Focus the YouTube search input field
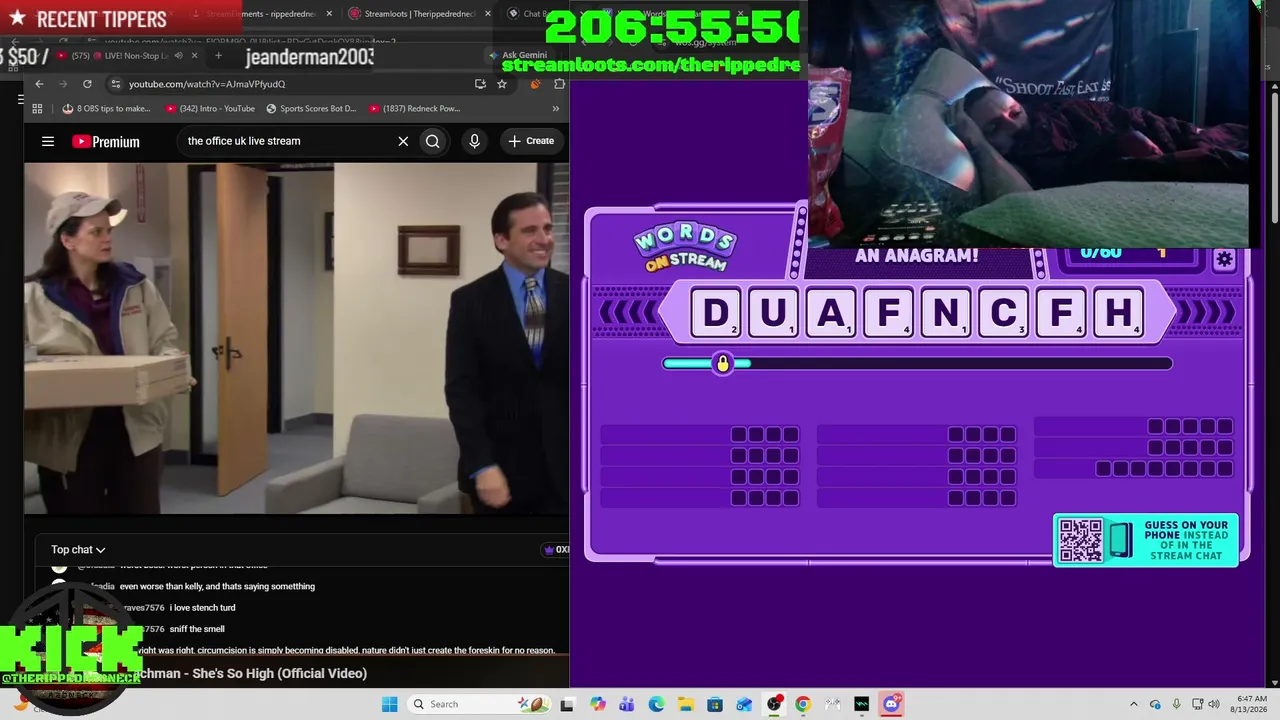The image size is (1280, 720). 288,141
